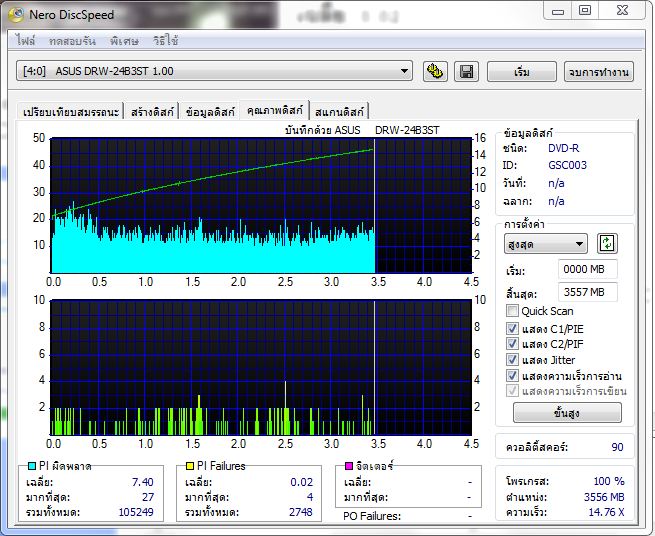The width and height of the screenshot is (655, 536).
Task: Switch to the ScanDisc tab
Action: click(339, 112)
